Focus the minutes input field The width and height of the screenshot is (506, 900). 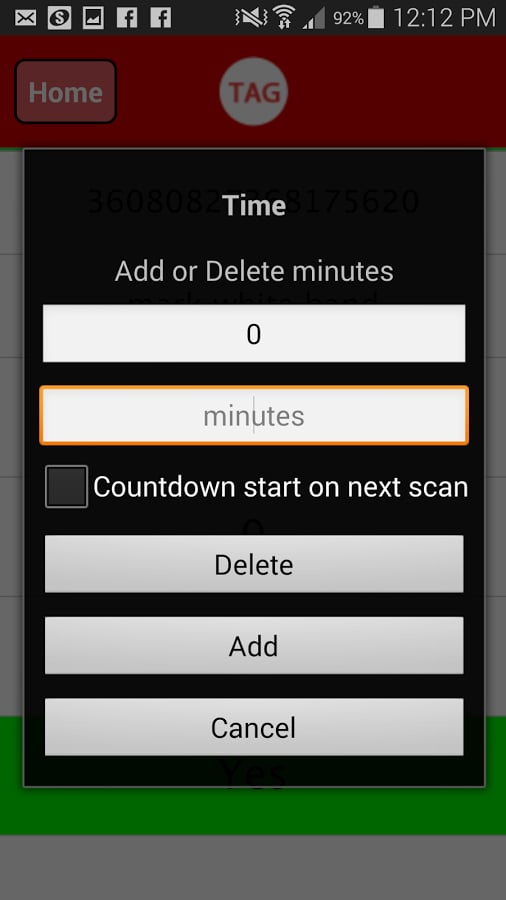tap(254, 416)
